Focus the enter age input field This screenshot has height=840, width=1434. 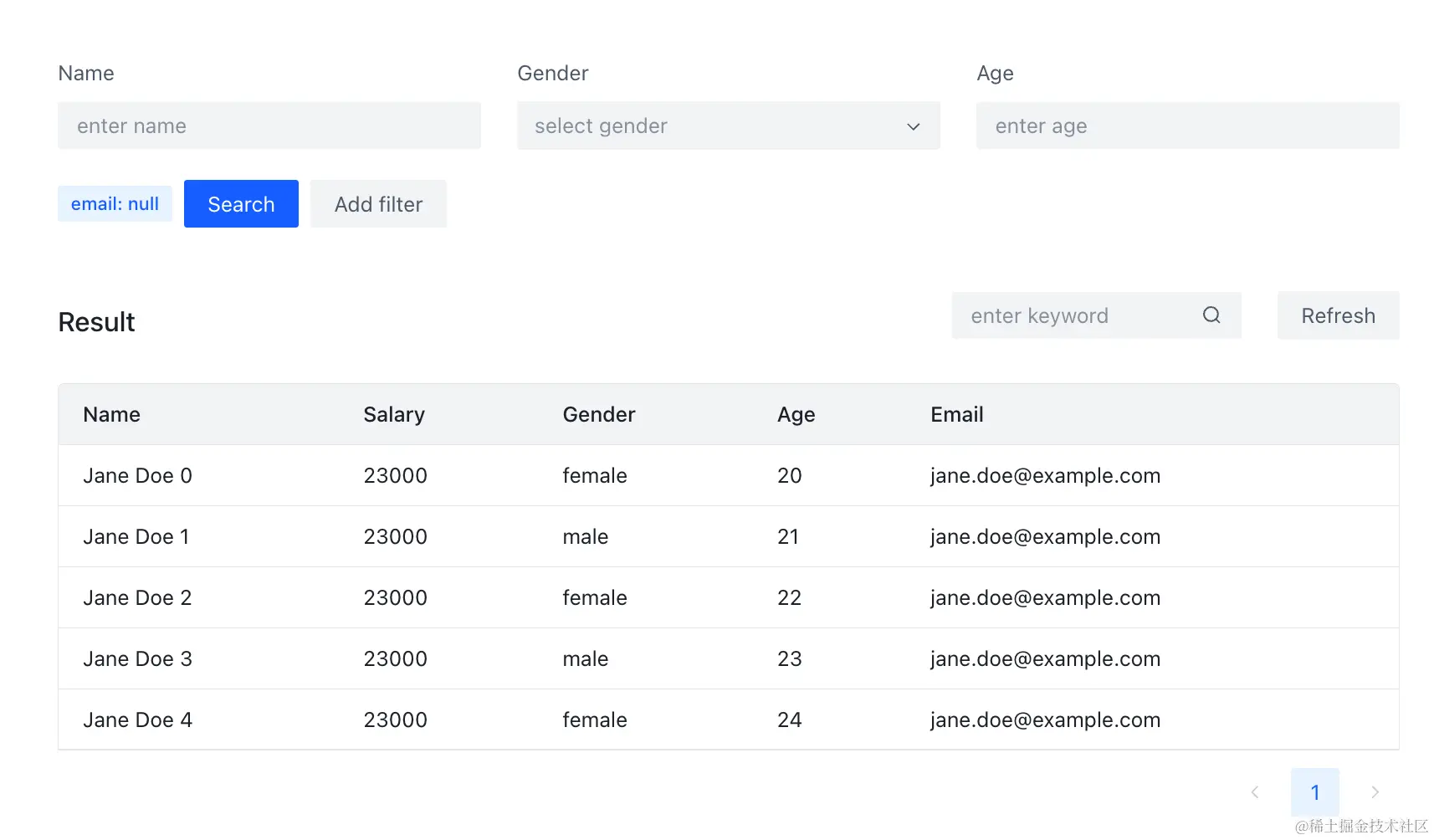point(1186,126)
